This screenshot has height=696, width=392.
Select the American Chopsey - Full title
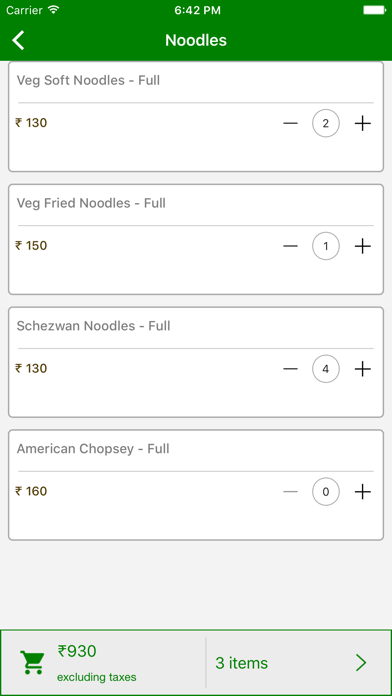pos(93,449)
